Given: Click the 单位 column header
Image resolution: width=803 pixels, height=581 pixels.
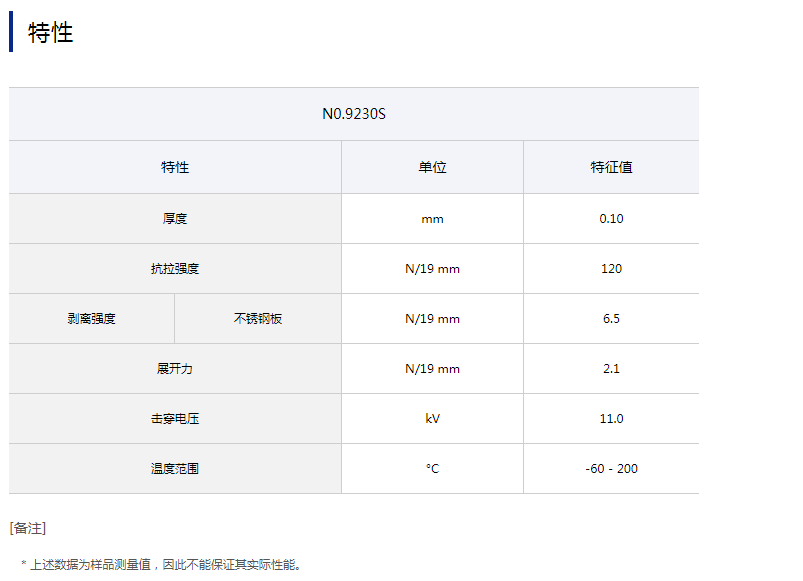Looking at the screenshot, I should 432,167.
